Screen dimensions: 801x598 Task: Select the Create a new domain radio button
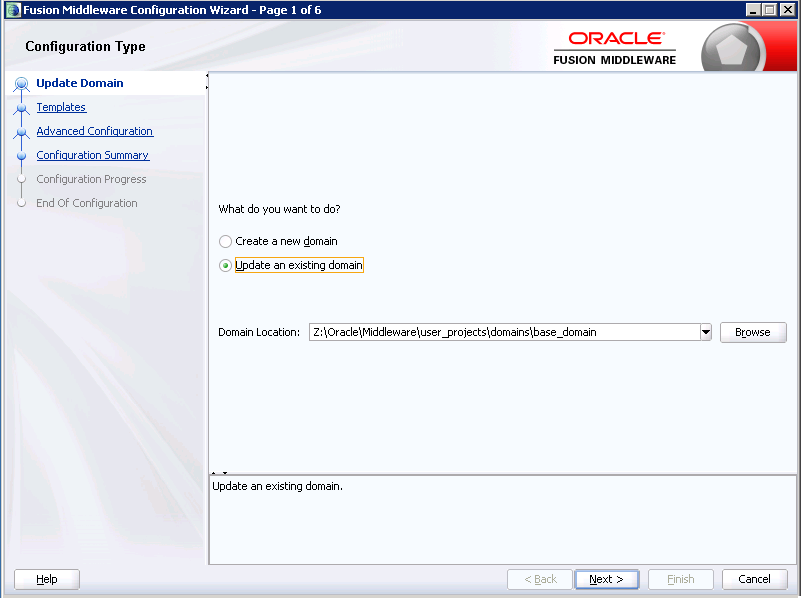(225, 241)
